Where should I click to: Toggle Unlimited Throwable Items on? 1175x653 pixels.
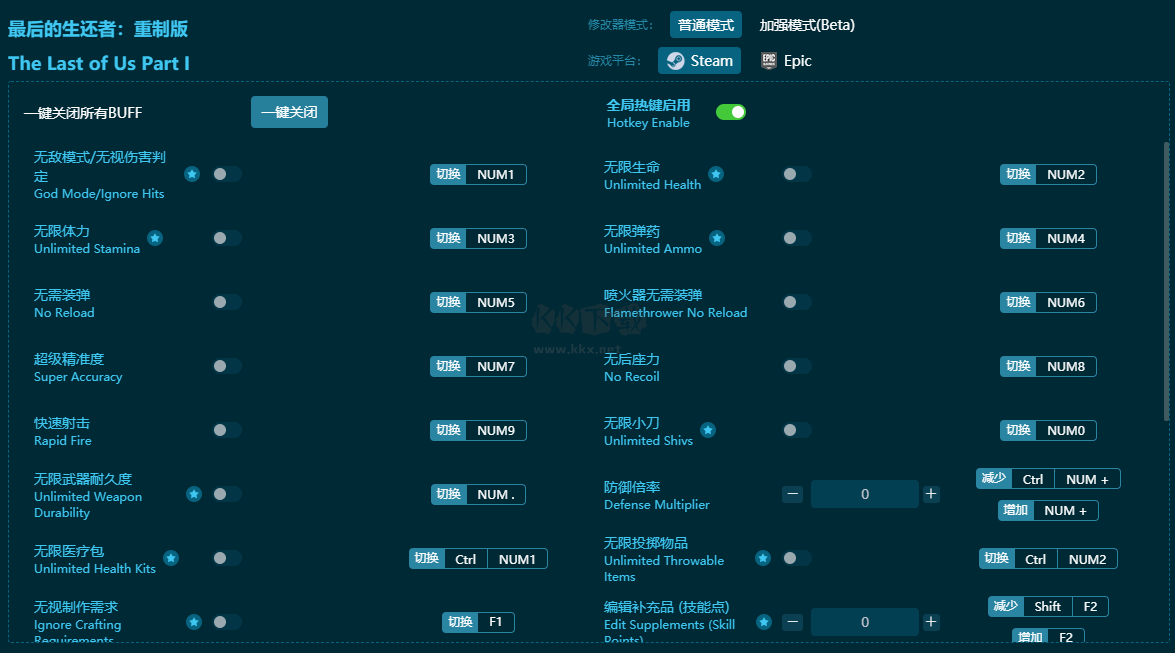pyautogui.click(x=797, y=558)
